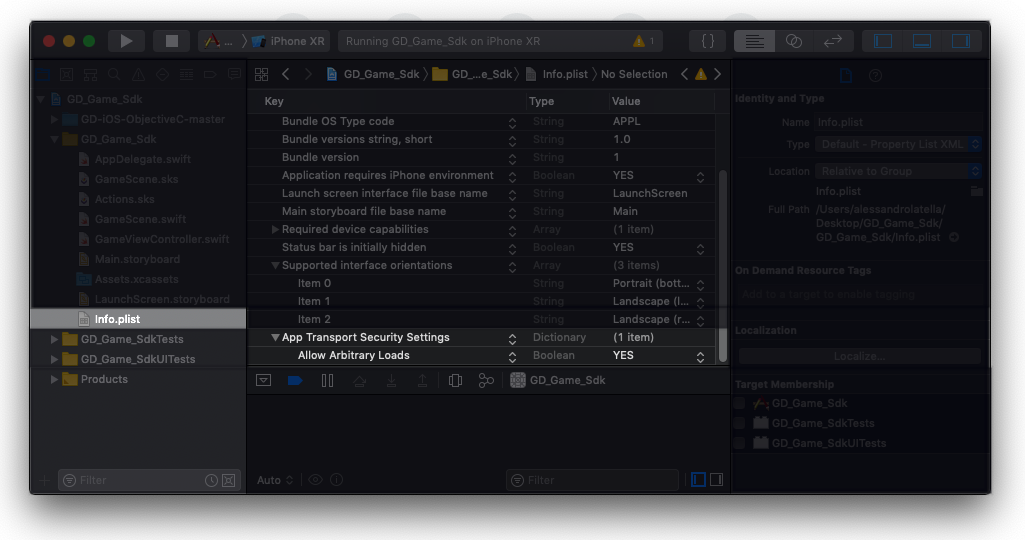The width and height of the screenshot is (1025, 540).
Task: Open Allow Arbitrary Loads YES value dropdown
Action: (700, 356)
